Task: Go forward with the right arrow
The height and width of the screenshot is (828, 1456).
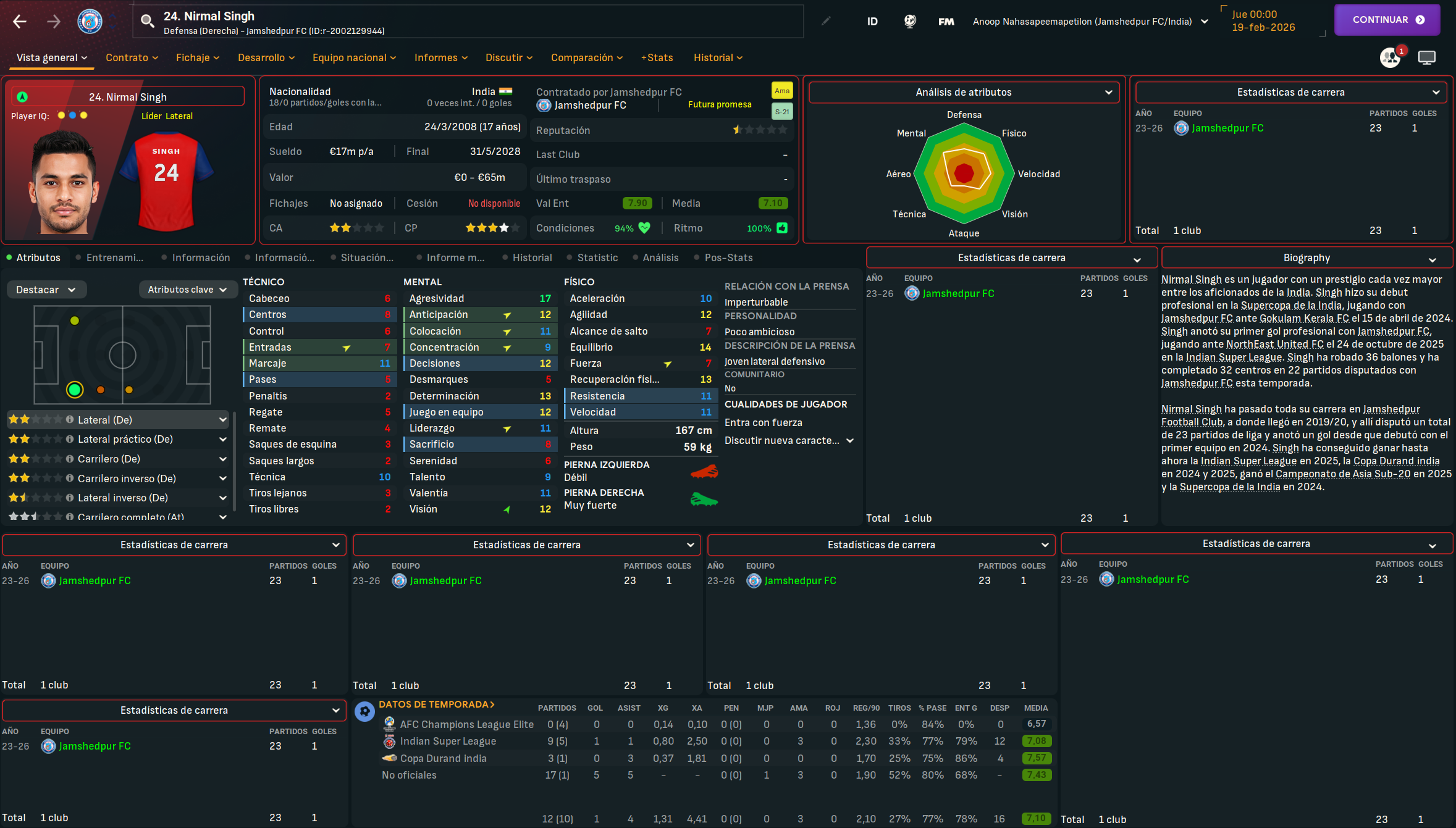Action: [54, 22]
